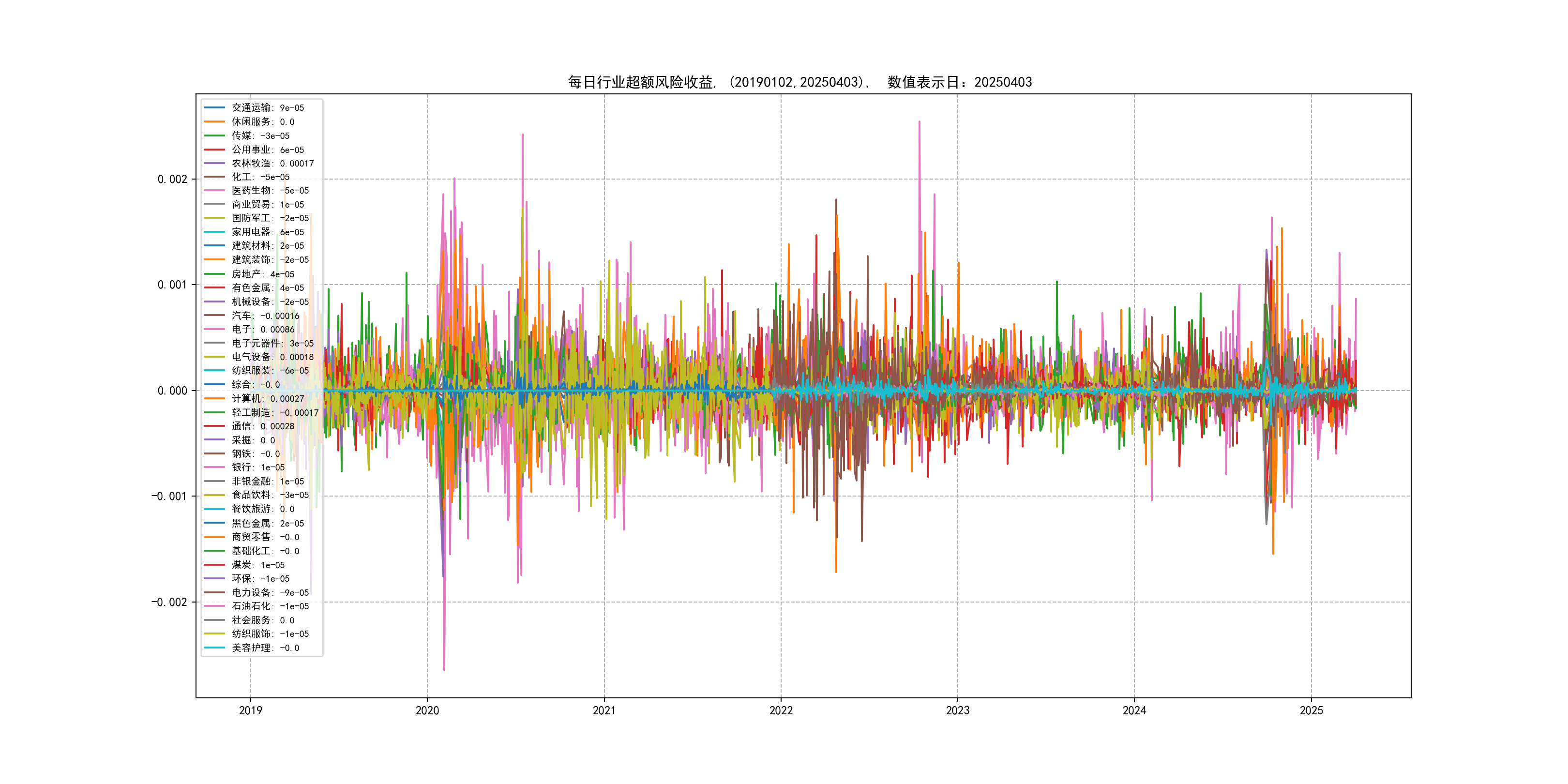Click the cyan 美容护理 legend swatch
Viewport: 1568px width, 784px height.
pyautogui.click(x=214, y=648)
